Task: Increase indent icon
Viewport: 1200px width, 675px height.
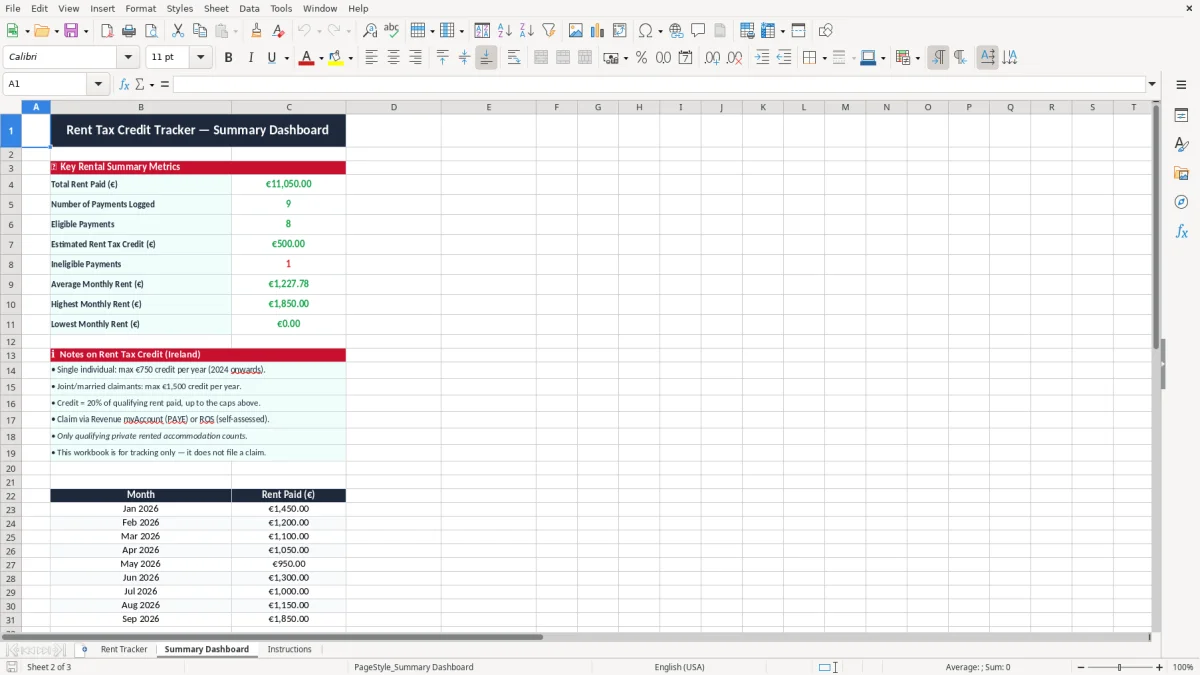Action: 762,58
